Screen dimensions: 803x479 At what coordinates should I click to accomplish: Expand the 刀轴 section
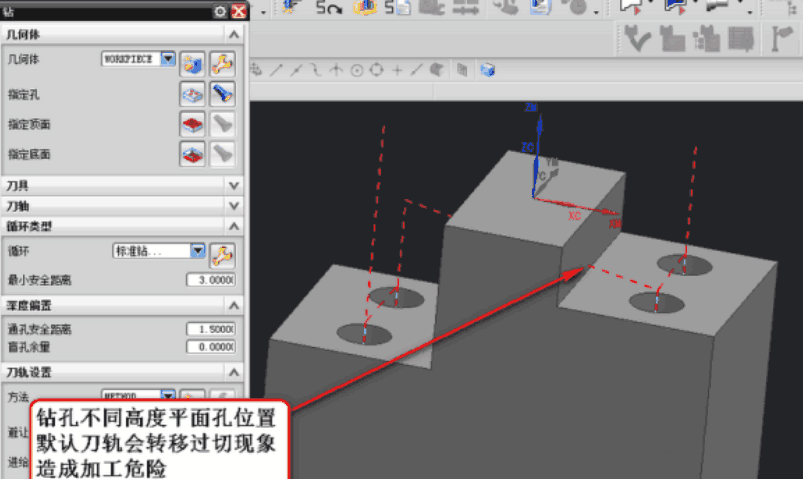pos(234,206)
